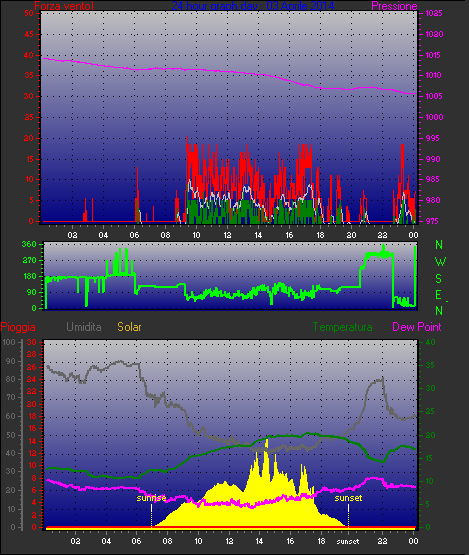
Task: Click the red '40' wind speed axis value
Action: pos(29,55)
